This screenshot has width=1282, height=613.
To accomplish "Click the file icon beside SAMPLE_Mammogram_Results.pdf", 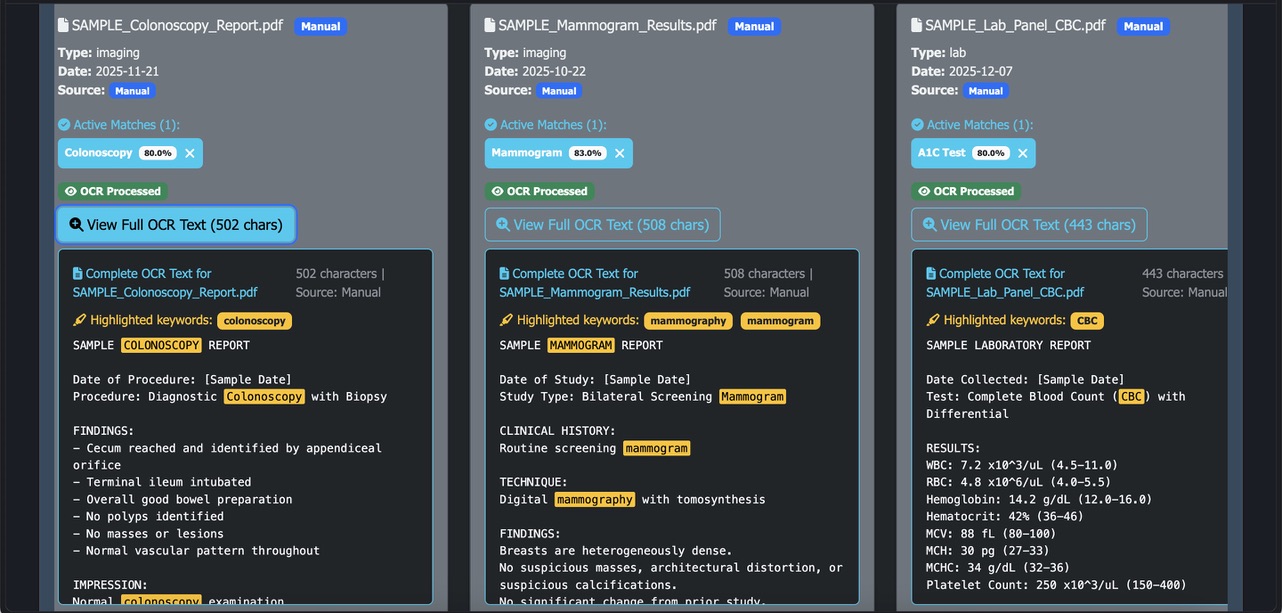I will (490, 25).
